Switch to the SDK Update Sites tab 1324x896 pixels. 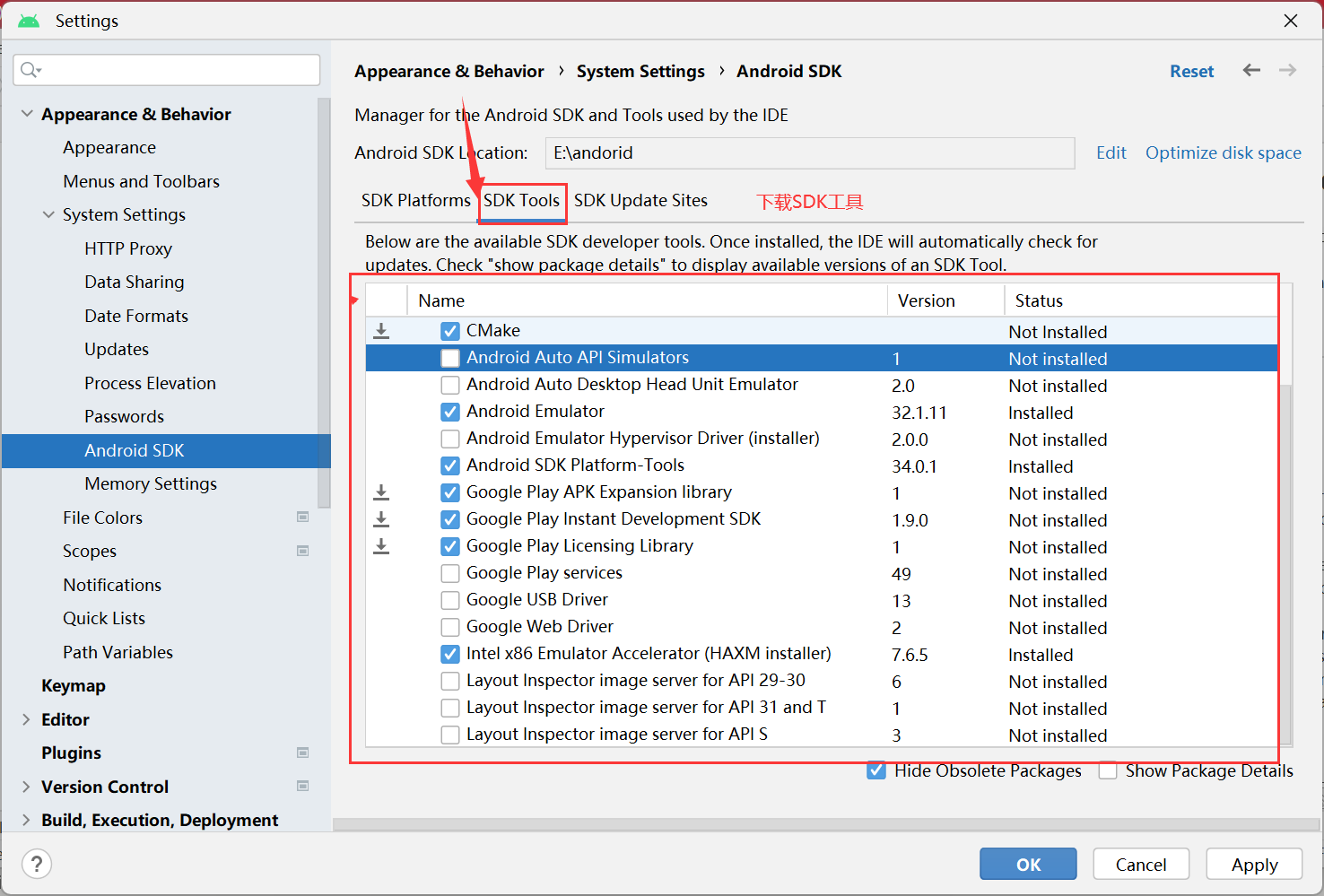pyautogui.click(x=640, y=200)
